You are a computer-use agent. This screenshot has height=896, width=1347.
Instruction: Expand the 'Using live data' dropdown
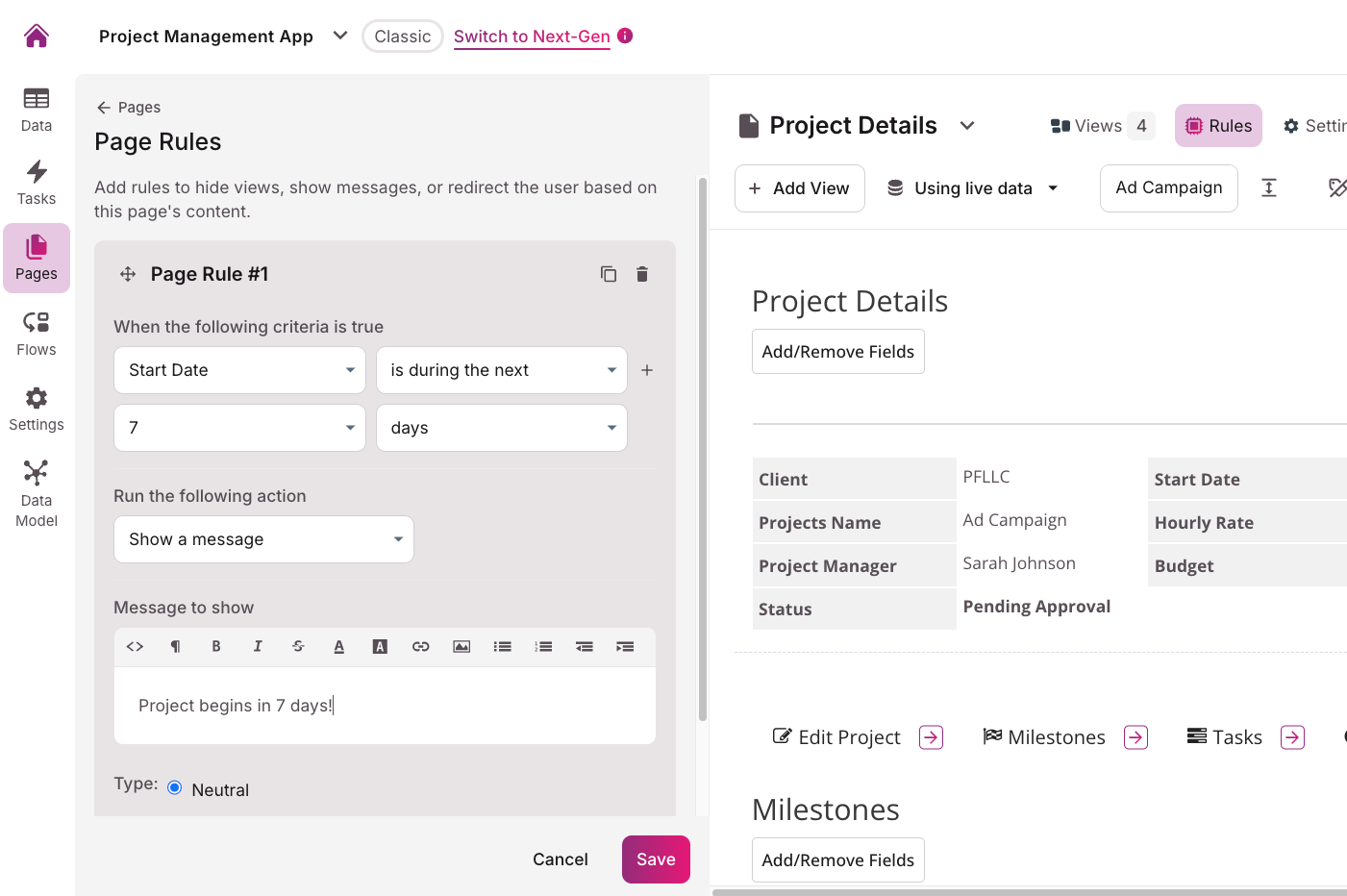pyautogui.click(x=973, y=188)
